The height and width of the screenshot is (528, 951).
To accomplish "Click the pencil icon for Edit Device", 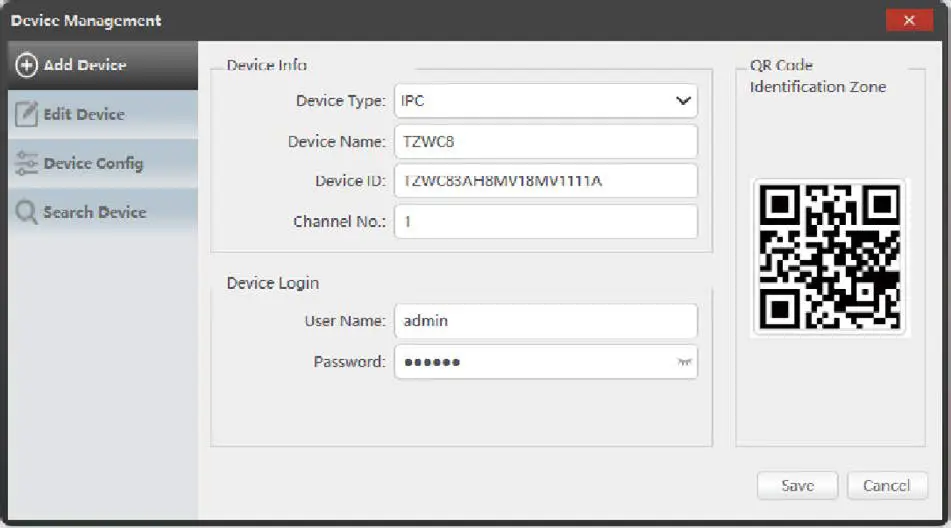I will click(x=27, y=115).
